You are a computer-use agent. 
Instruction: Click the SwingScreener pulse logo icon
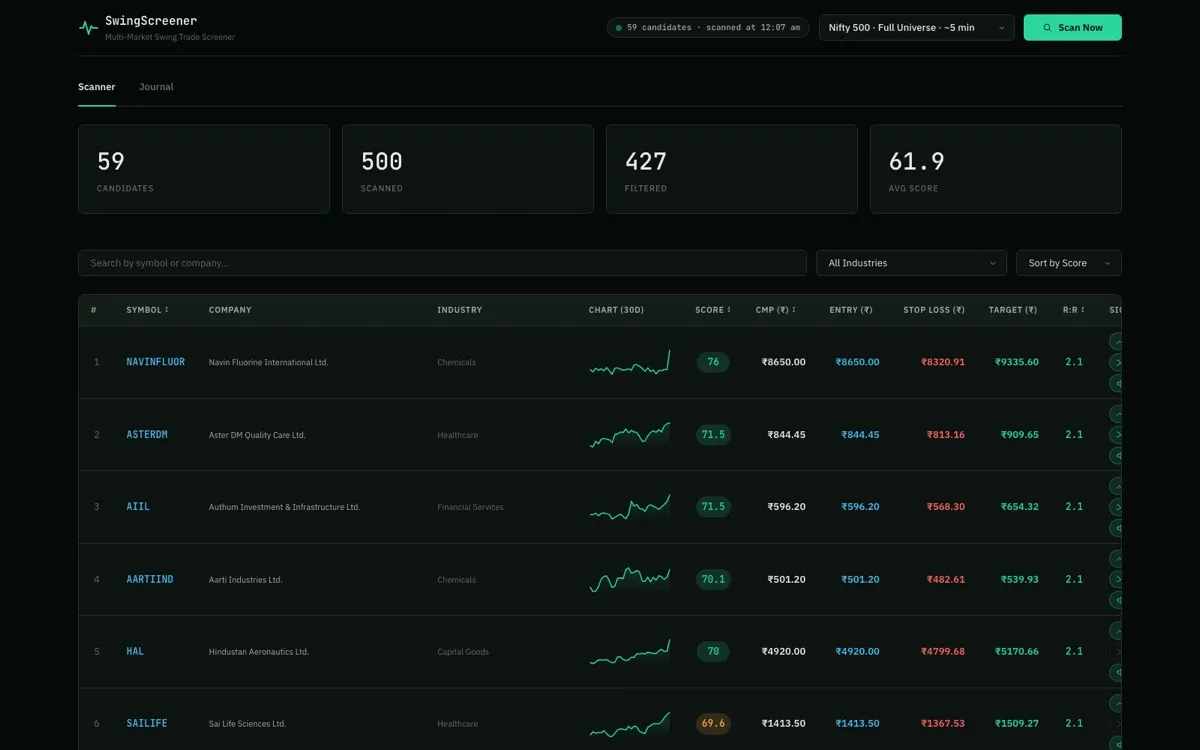coord(88,28)
